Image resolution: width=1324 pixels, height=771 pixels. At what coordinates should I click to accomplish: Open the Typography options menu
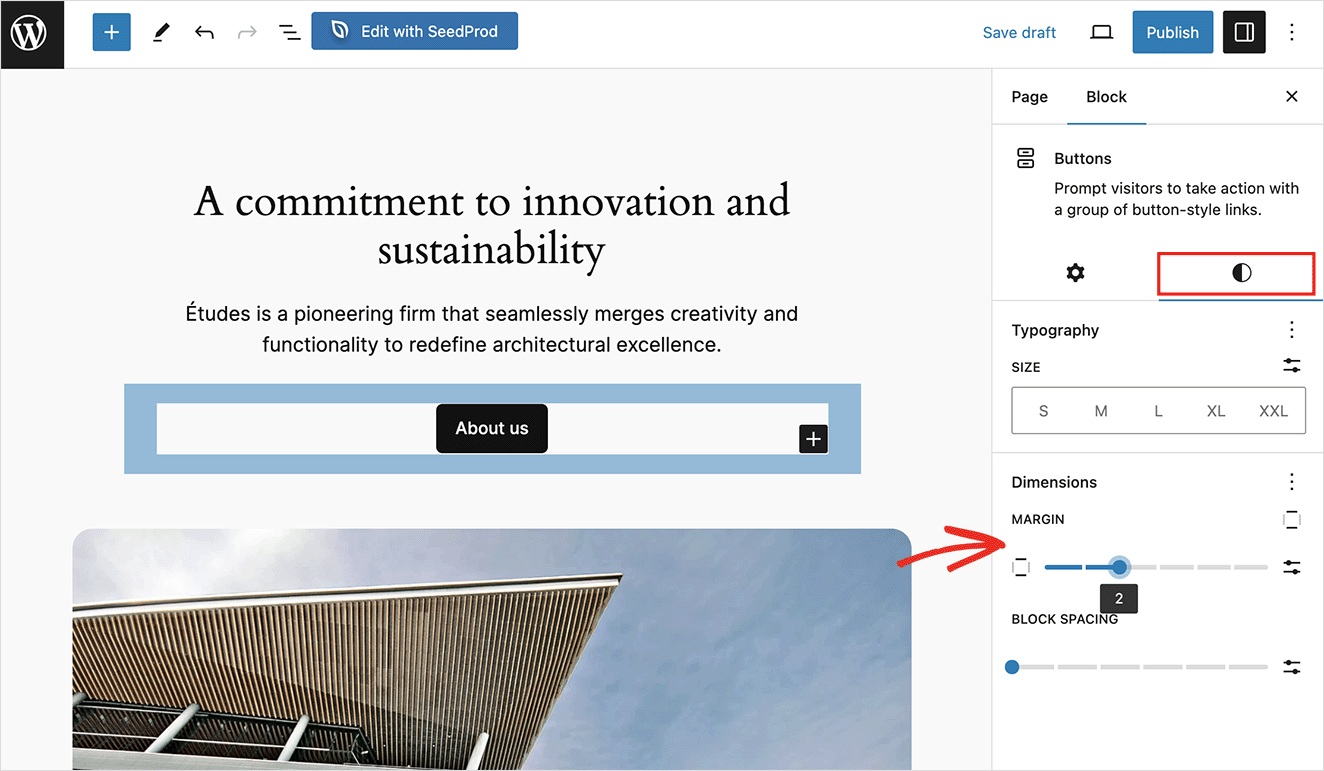pos(1291,330)
